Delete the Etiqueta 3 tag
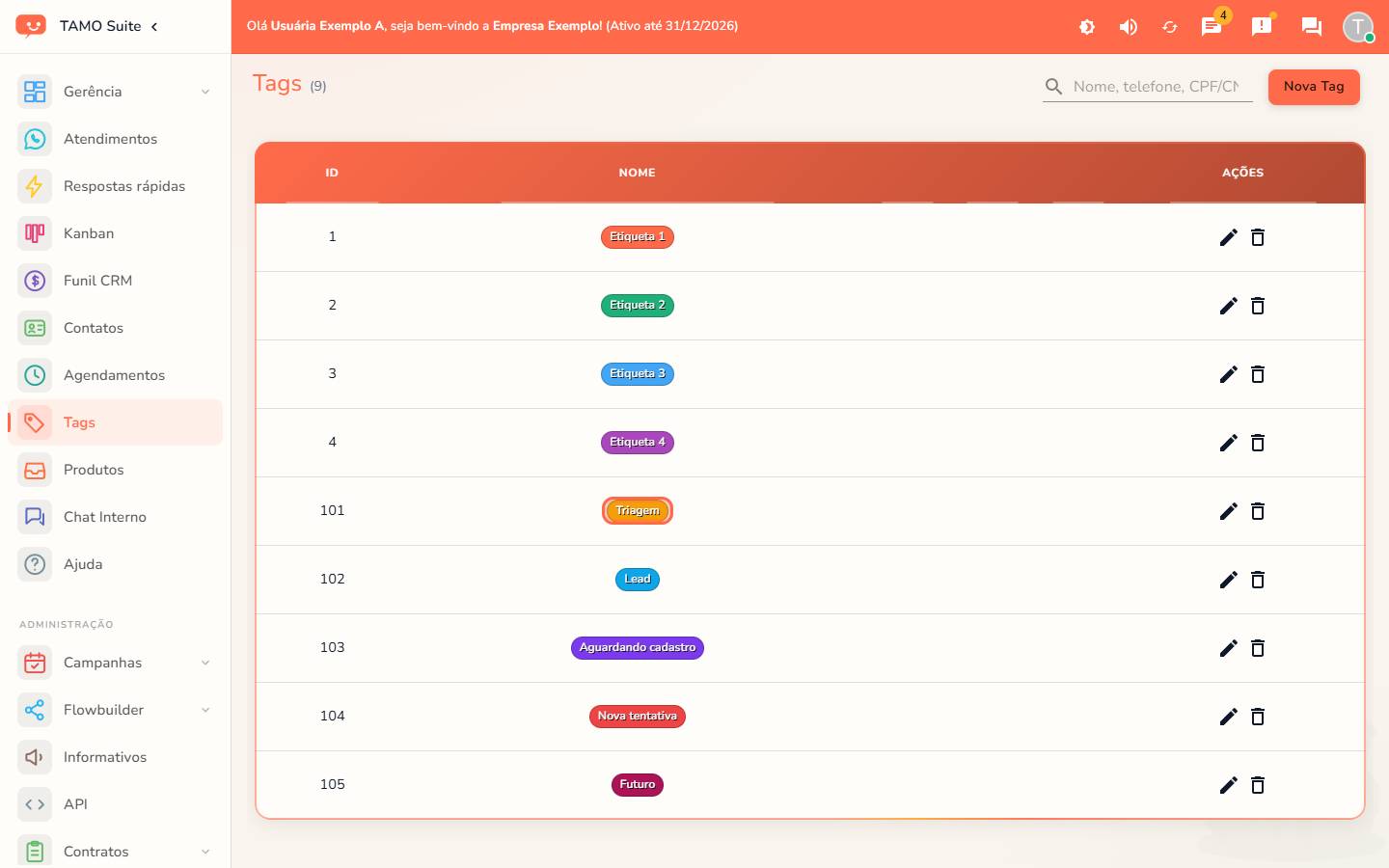The width and height of the screenshot is (1389, 868). [1258, 374]
